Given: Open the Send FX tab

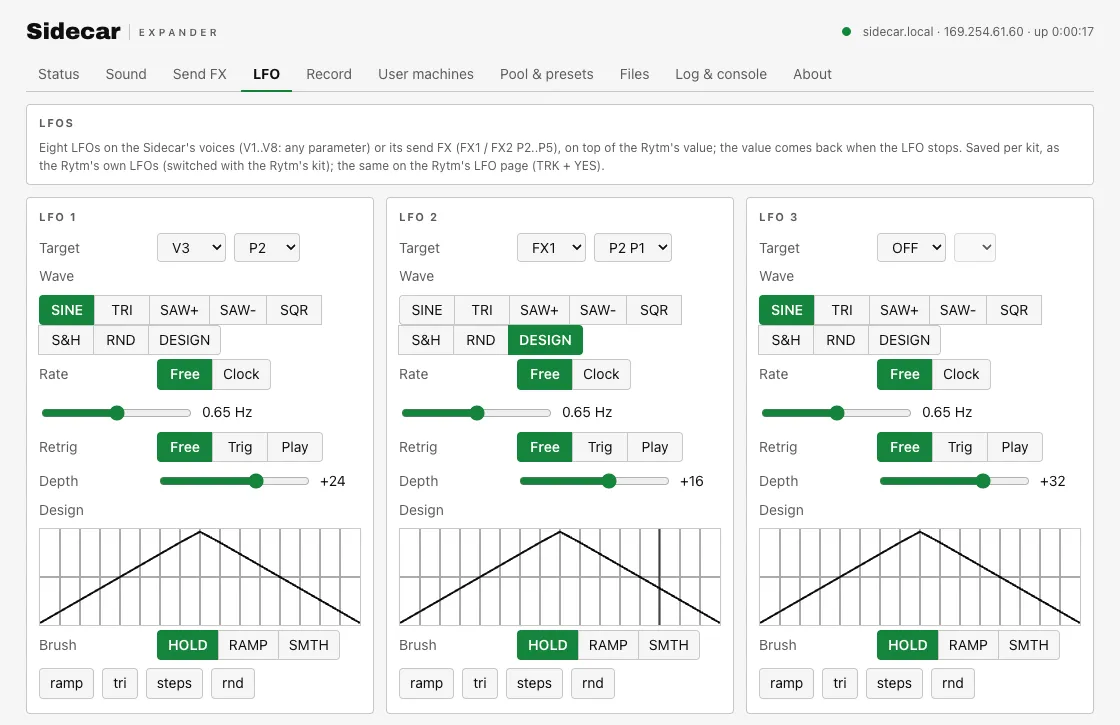Looking at the screenshot, I should coord(199,74).
